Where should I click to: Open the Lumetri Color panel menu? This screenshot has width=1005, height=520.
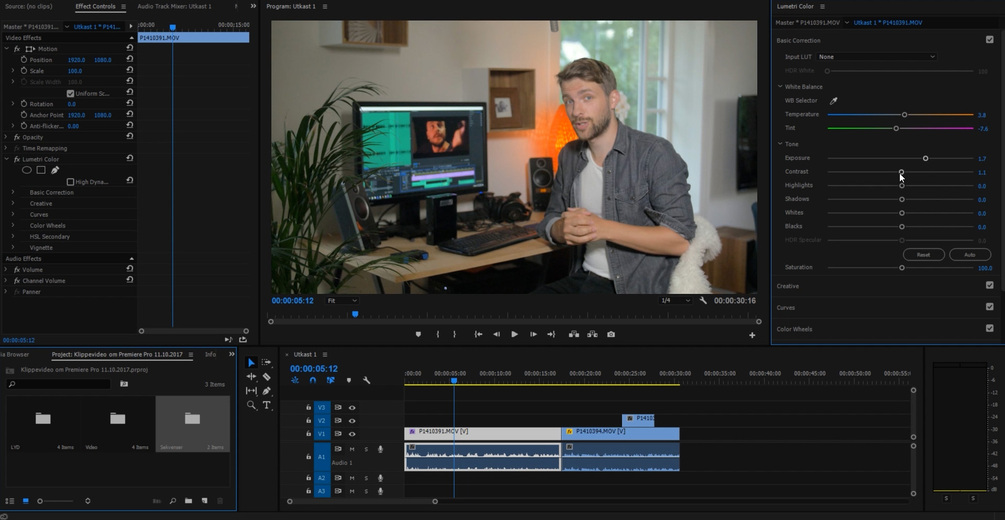822,6
